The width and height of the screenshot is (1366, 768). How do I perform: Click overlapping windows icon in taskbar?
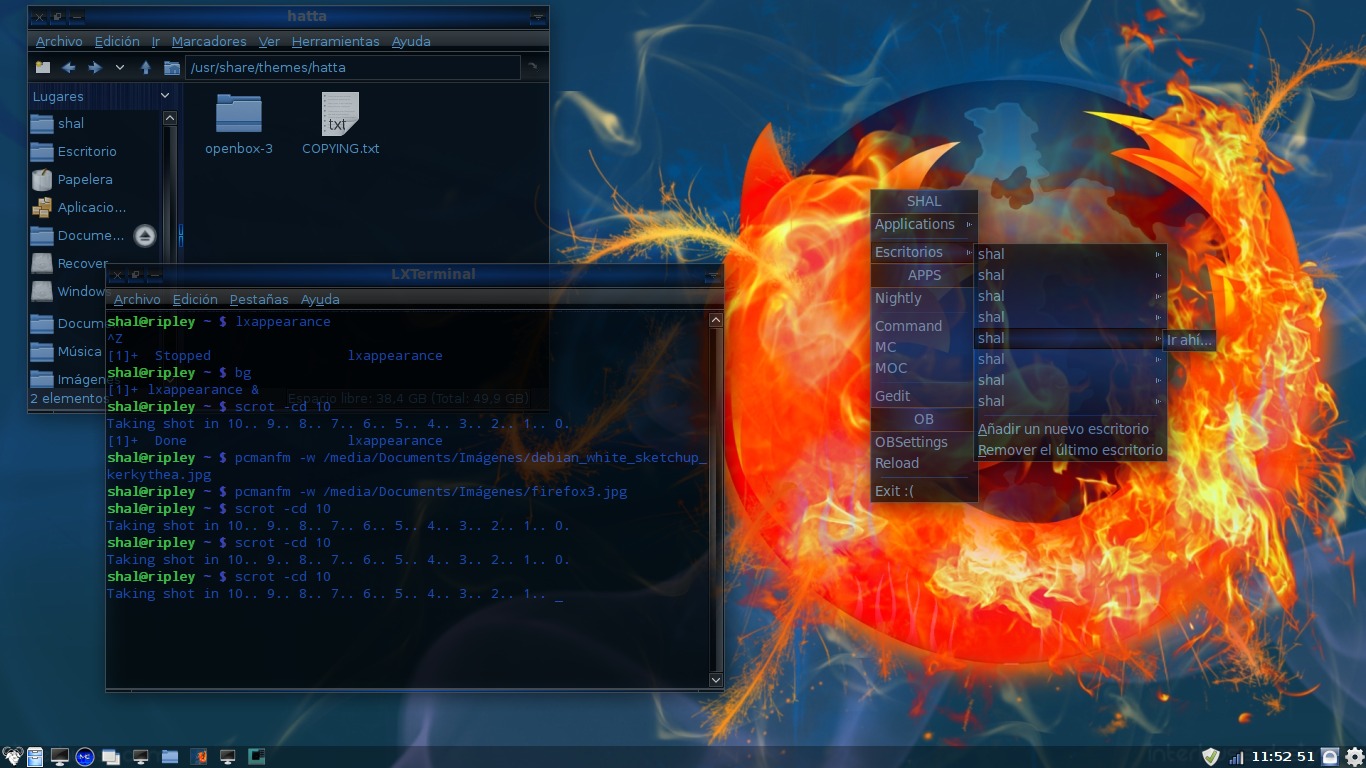pyautogui.click(x=110, y=757)
